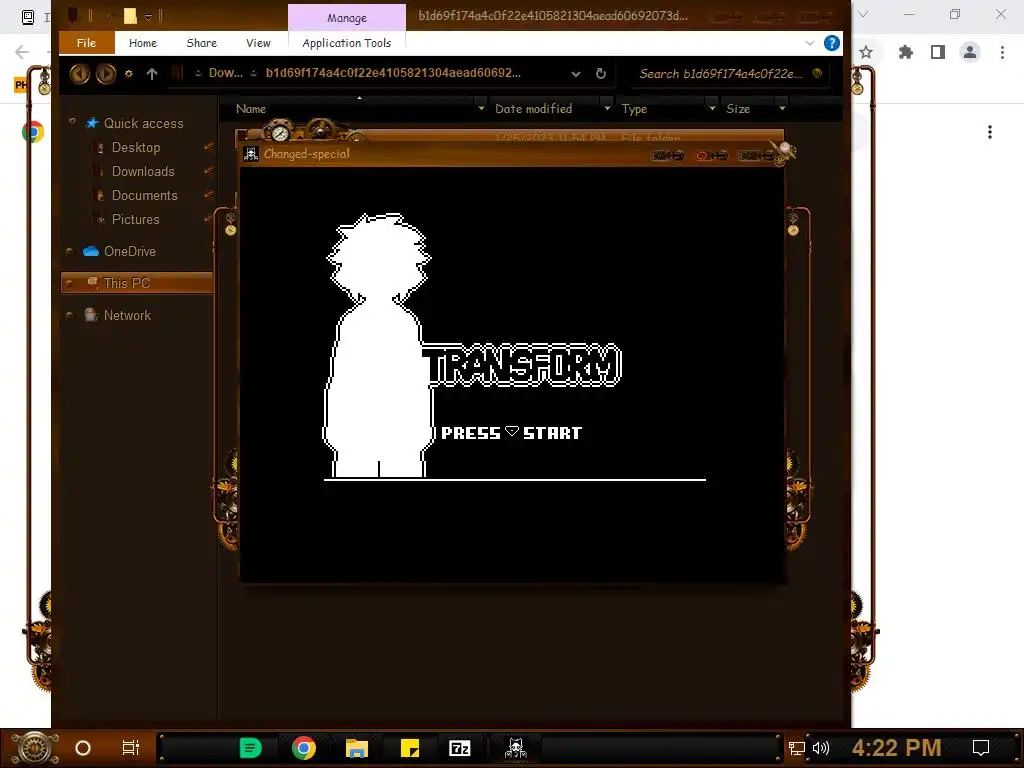Sort by the Date modified column
The image size is (1024, 768).
coord(533,109)
